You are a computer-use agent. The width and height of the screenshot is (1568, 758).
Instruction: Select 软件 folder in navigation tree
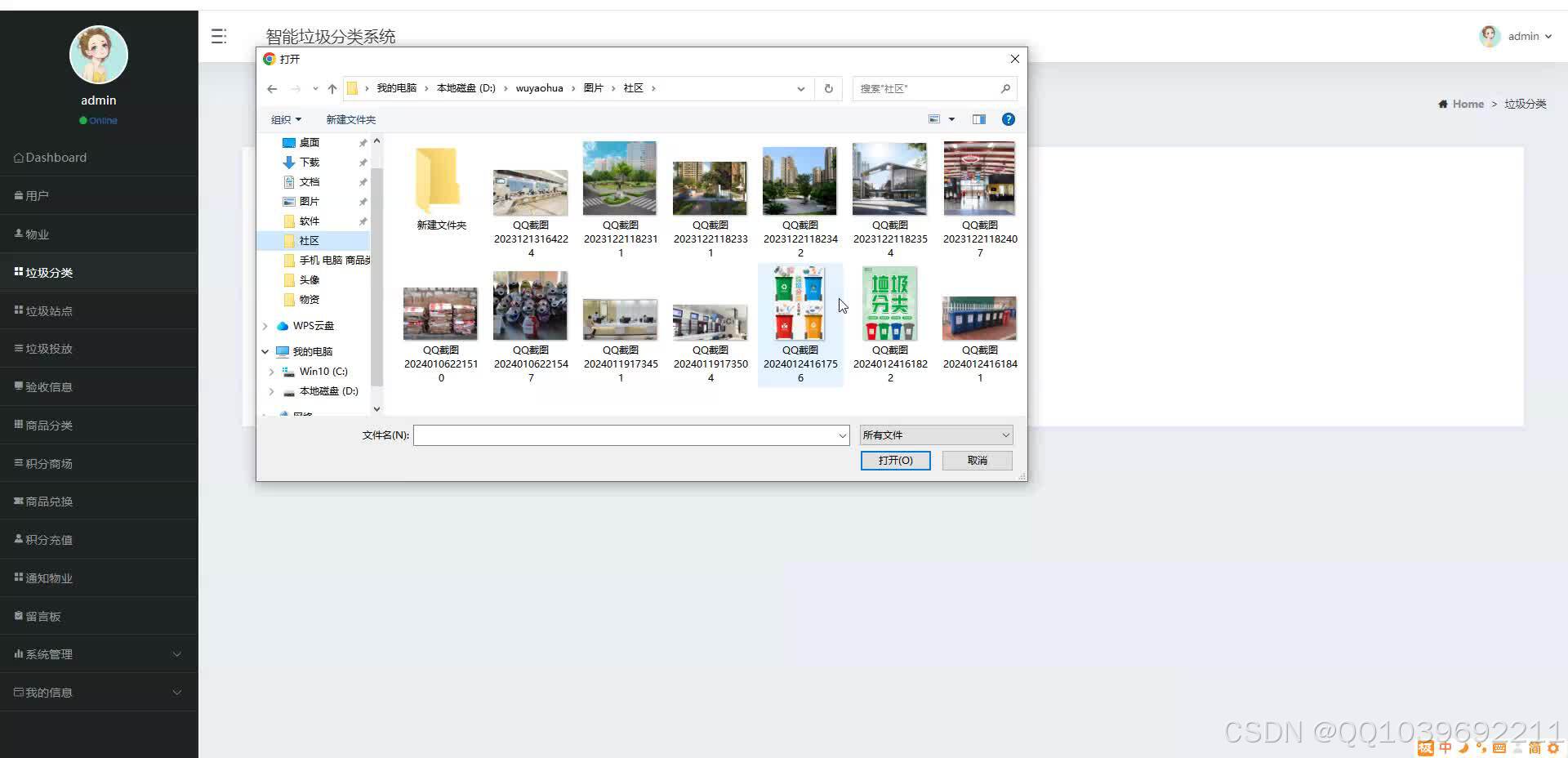310,221
